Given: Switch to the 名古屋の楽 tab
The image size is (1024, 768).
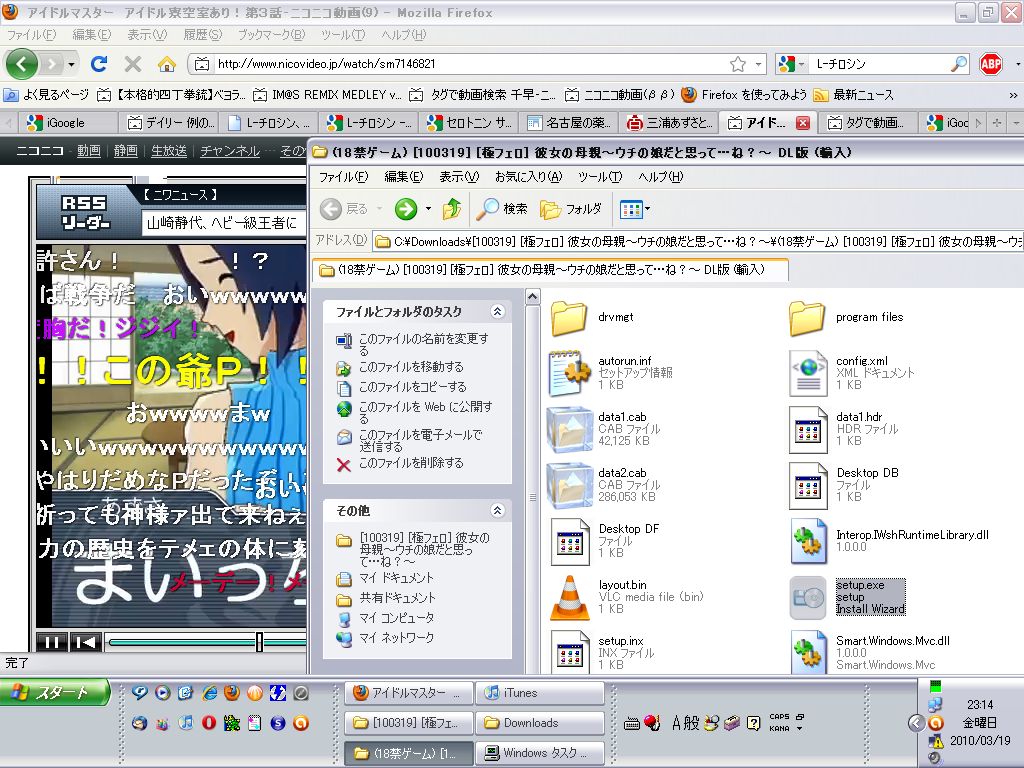Looking at the screenshot, I should [x=569, y=122].
